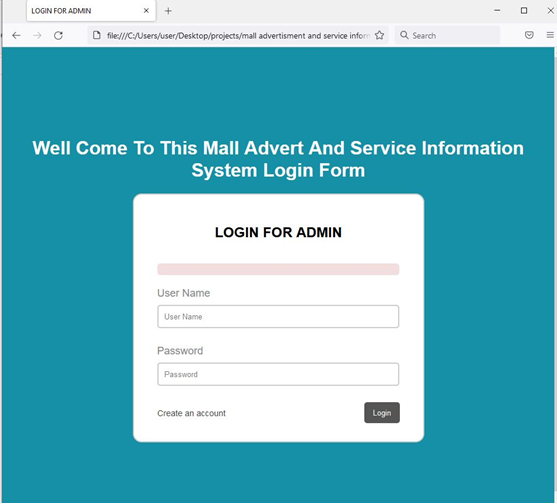557x504 pixels.
Task: Click the browser forward arrow
Action: tap(37, 36)
